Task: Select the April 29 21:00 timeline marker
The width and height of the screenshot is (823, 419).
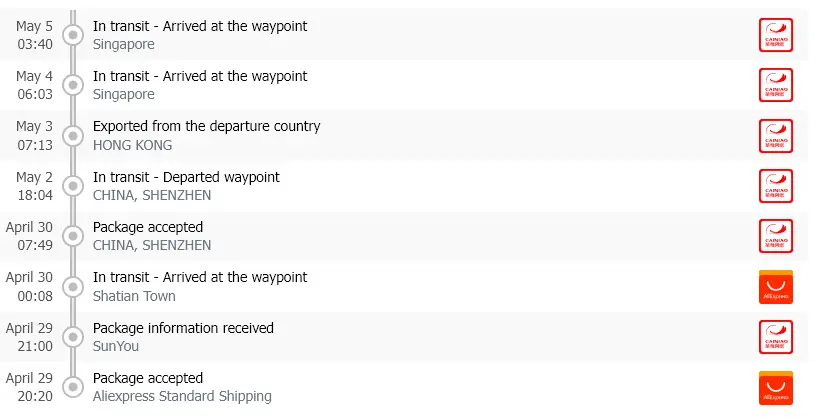Action: click(x=73, y=337)
